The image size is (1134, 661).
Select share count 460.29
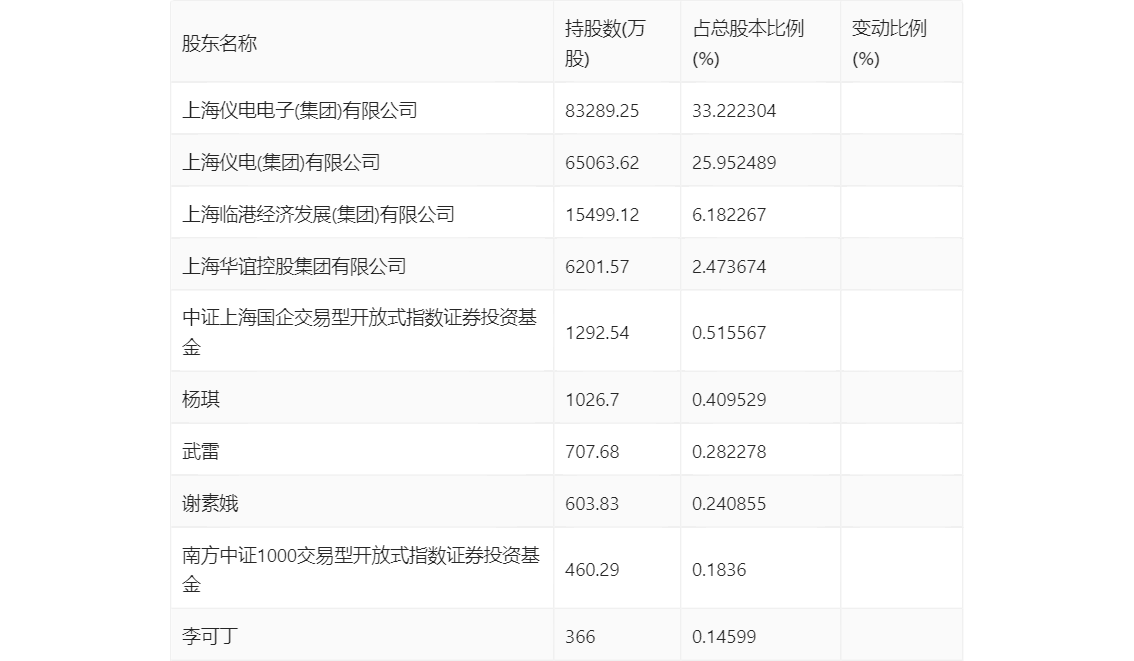592,570
